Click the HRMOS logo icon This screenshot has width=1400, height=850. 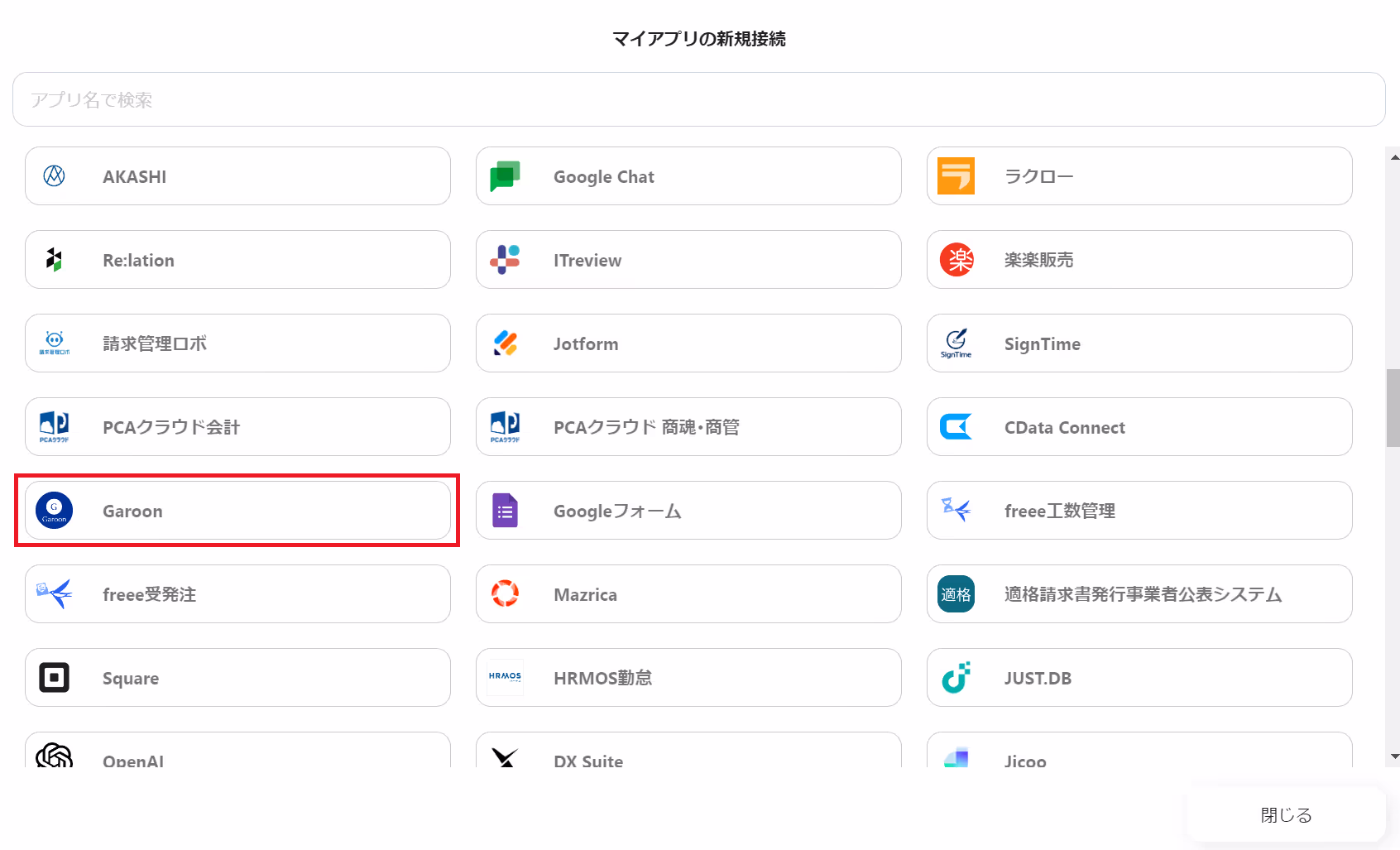pos(505,677)
